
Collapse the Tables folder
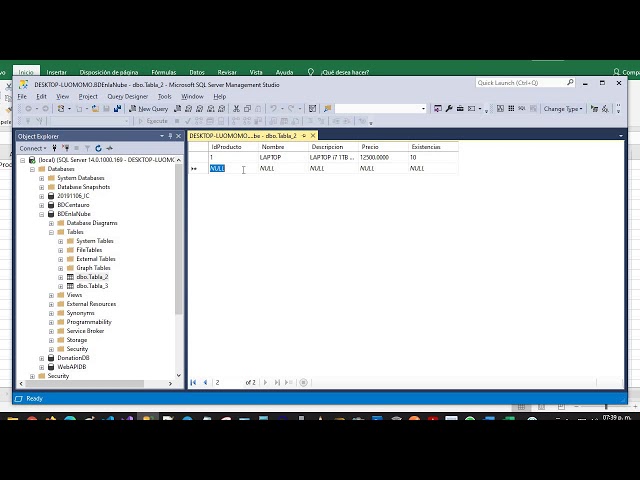[51, 232]
